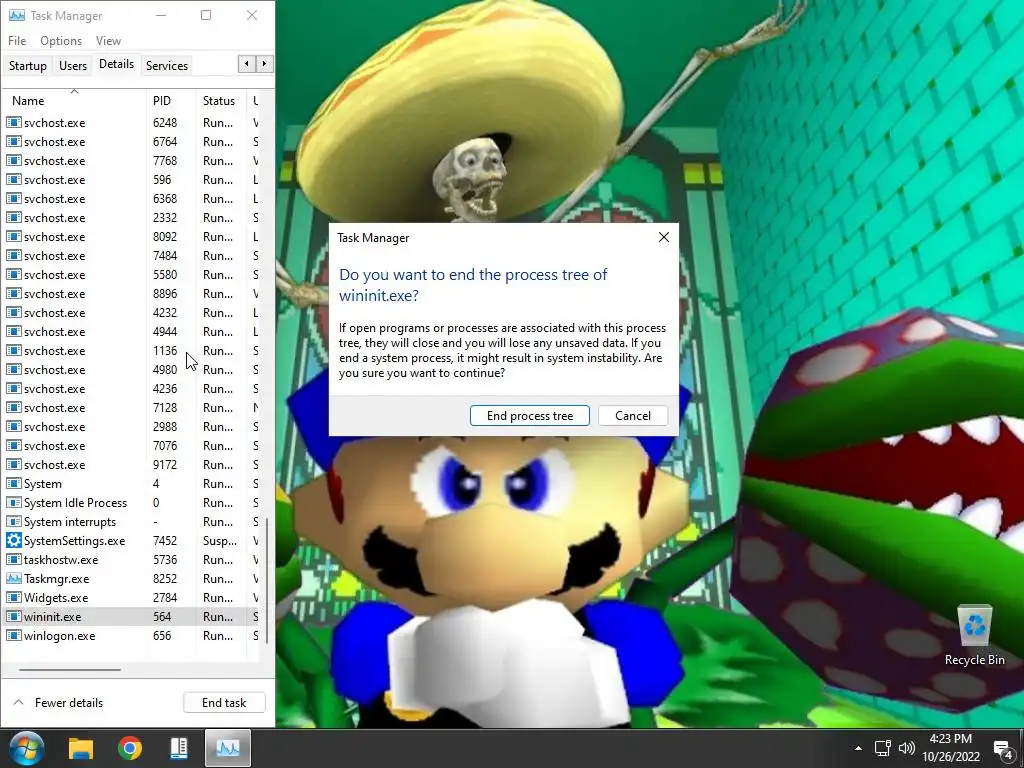Screen dimensions: 1024x768
Task: Click the taskhostw.exe process icon
Action: [x=13, y=560]
